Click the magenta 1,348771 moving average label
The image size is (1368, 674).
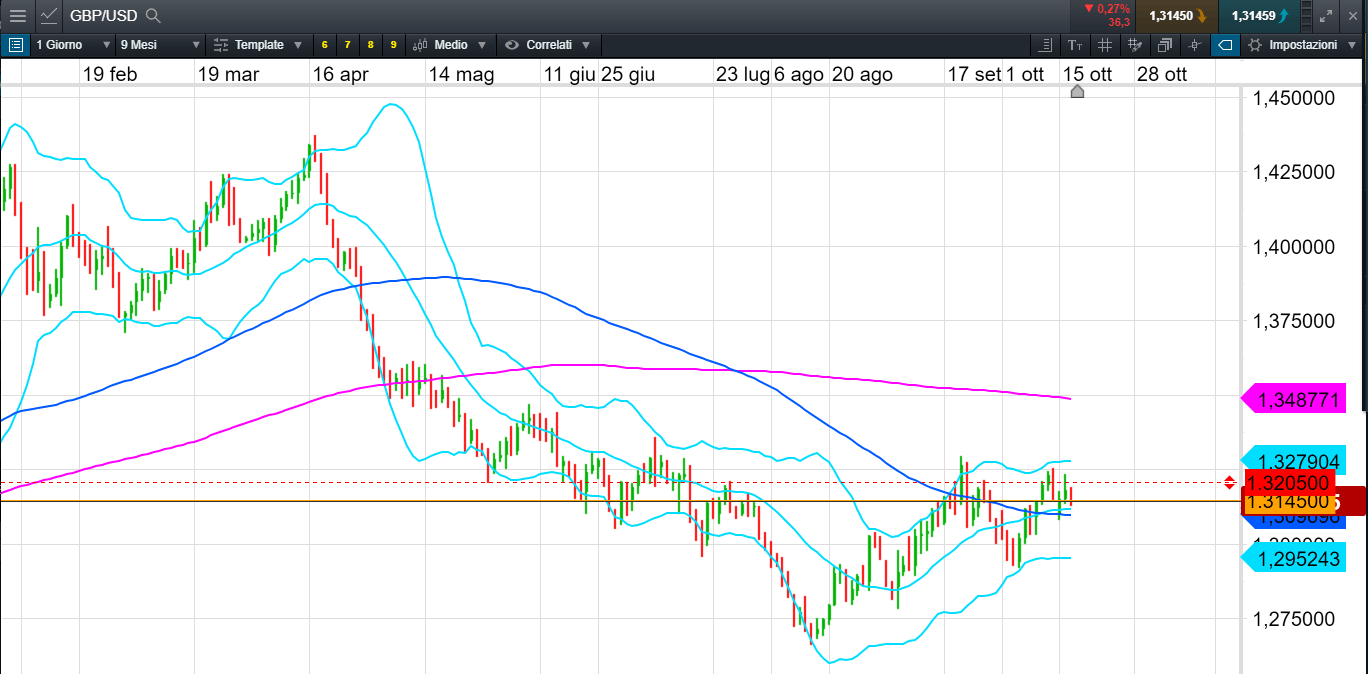[1294, 400]
